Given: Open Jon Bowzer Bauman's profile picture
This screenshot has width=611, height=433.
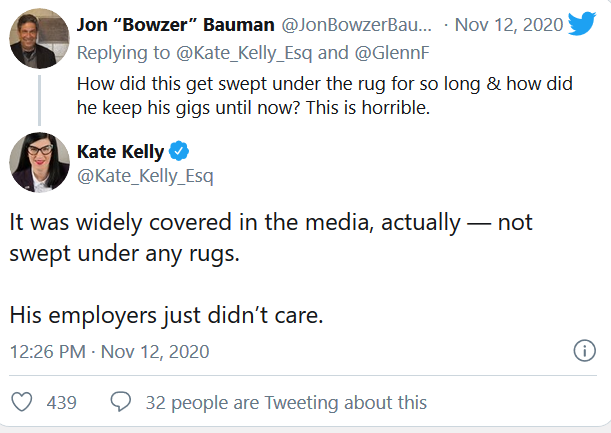Looking at the screenshot, I should (x=39, y=38).
